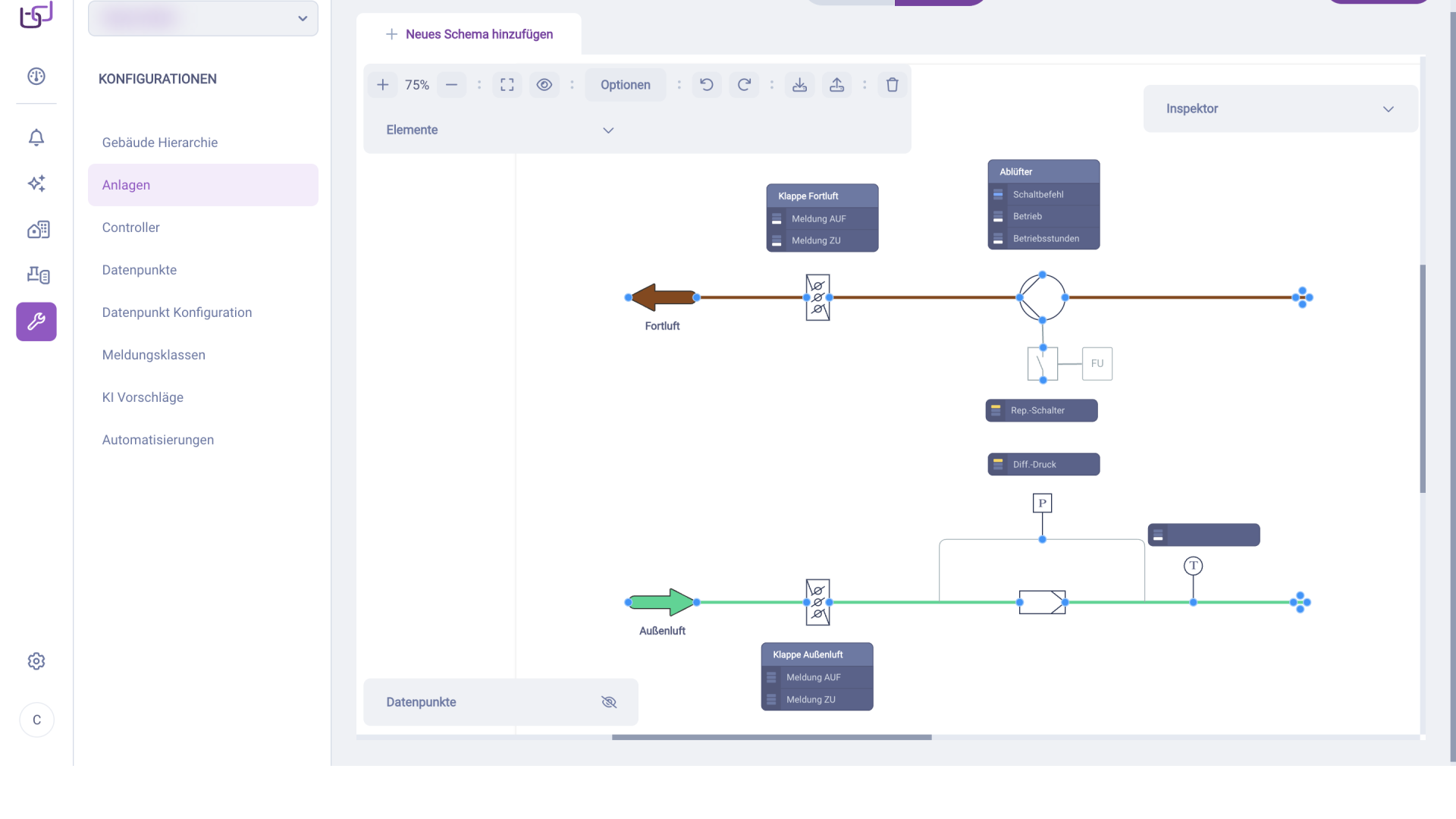The height and width of the screenshot is (819, 1456).
Task: Click Neues Schema hinzufügen
Action: 469,34
